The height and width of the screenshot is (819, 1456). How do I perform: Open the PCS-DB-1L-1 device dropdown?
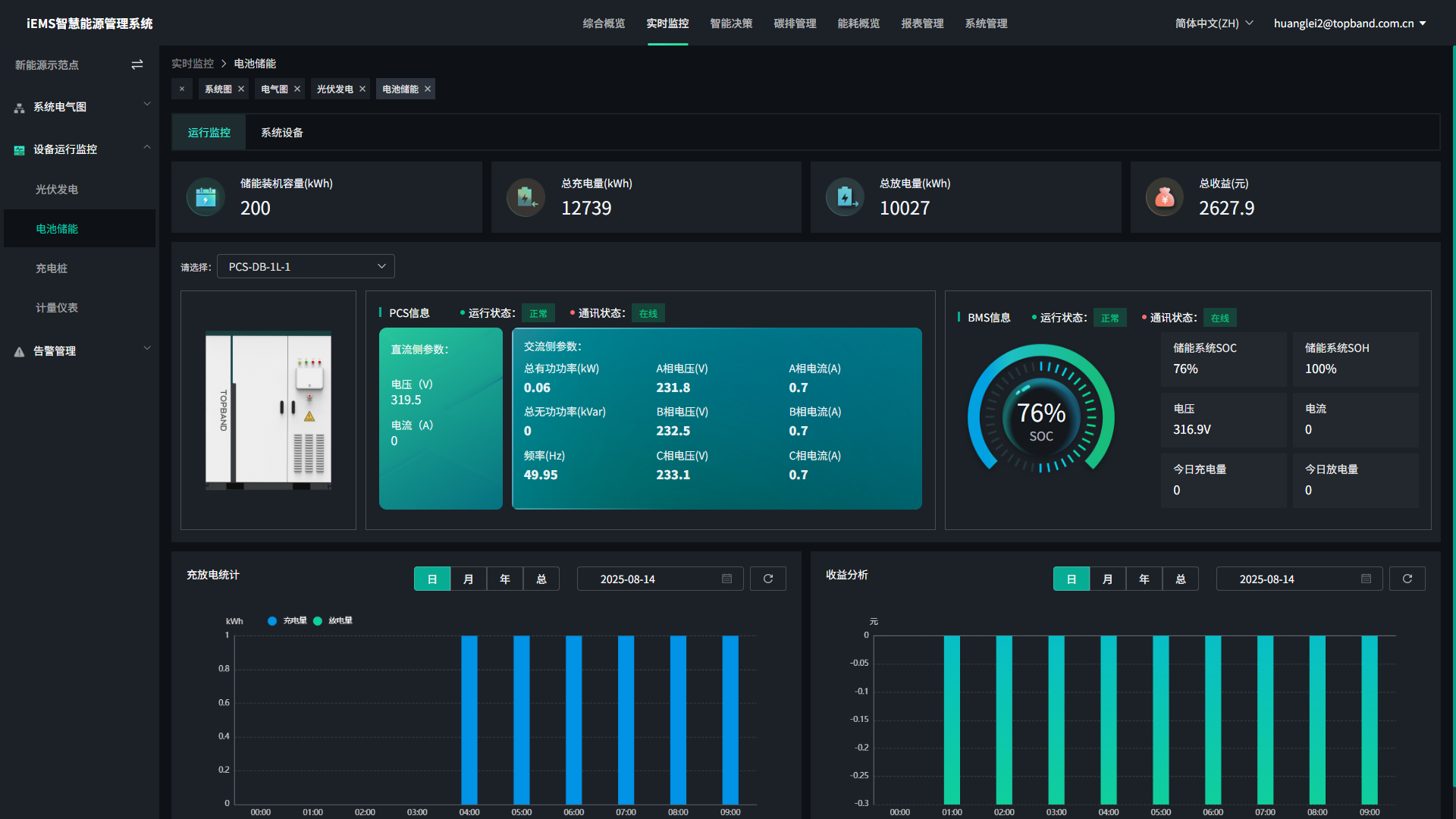pos(305,266)
